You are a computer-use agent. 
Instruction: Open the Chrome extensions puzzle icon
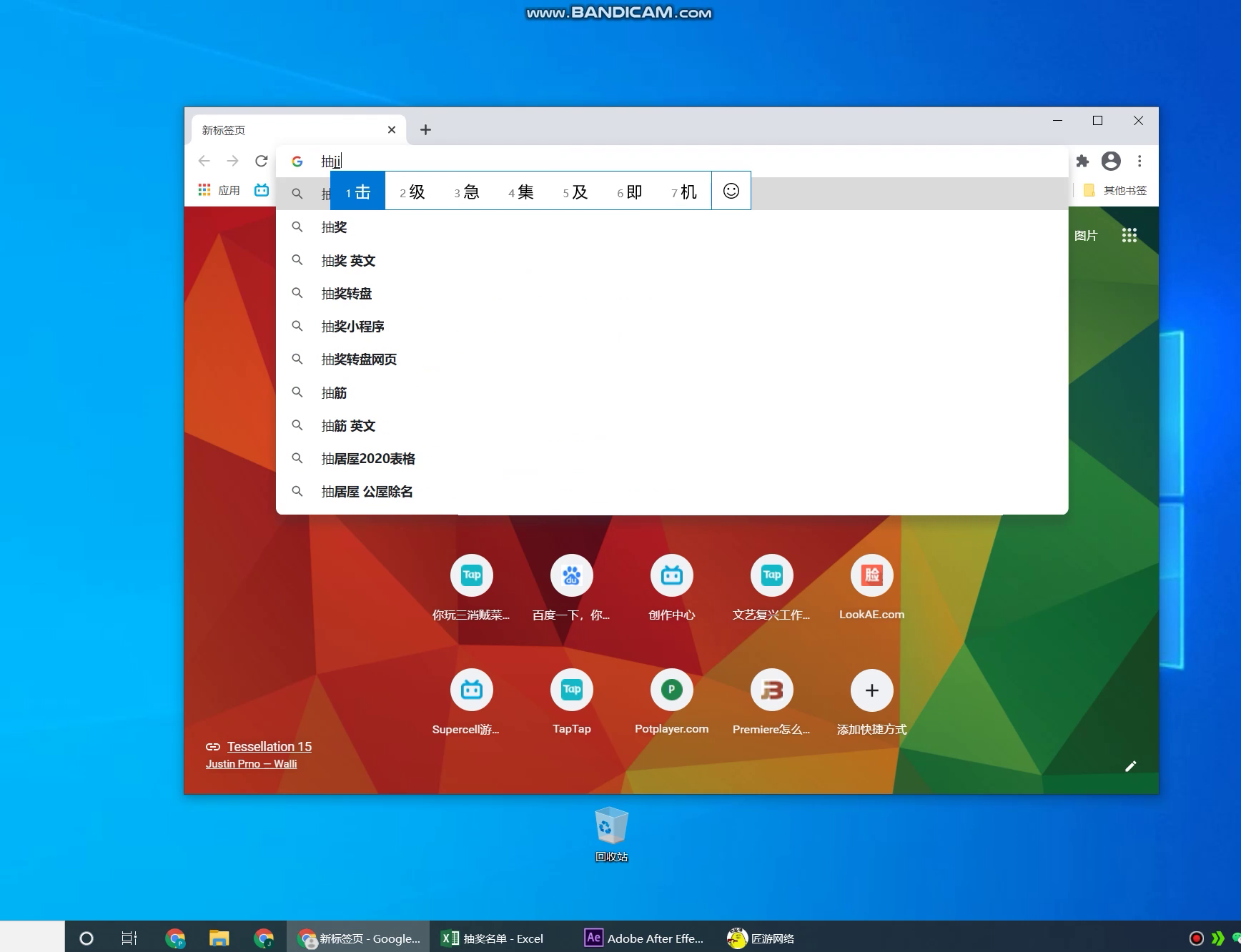(x=1082, y=161)
